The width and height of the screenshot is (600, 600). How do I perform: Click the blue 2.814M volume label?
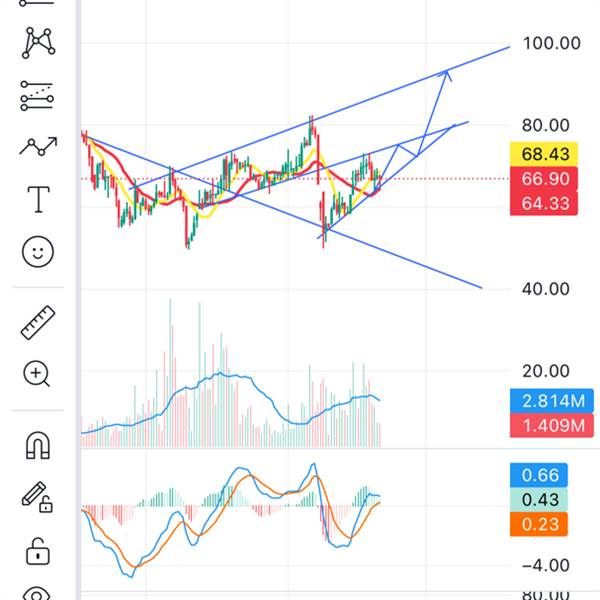[x=552, y=401]
